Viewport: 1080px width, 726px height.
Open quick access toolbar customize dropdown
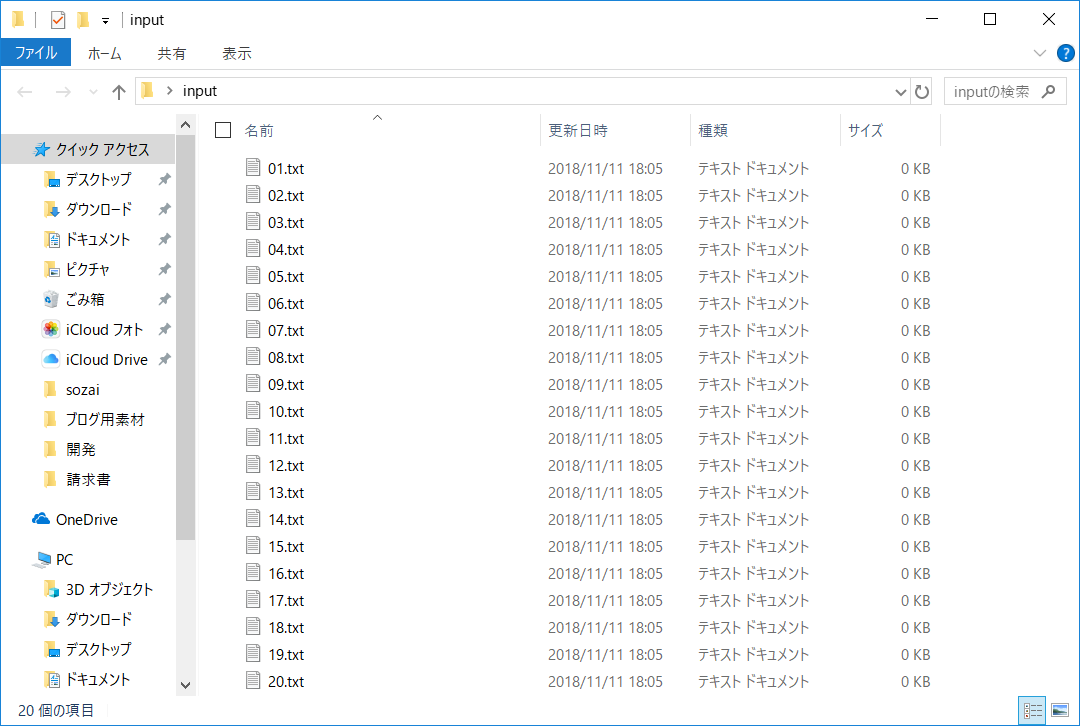click(105, 21)
